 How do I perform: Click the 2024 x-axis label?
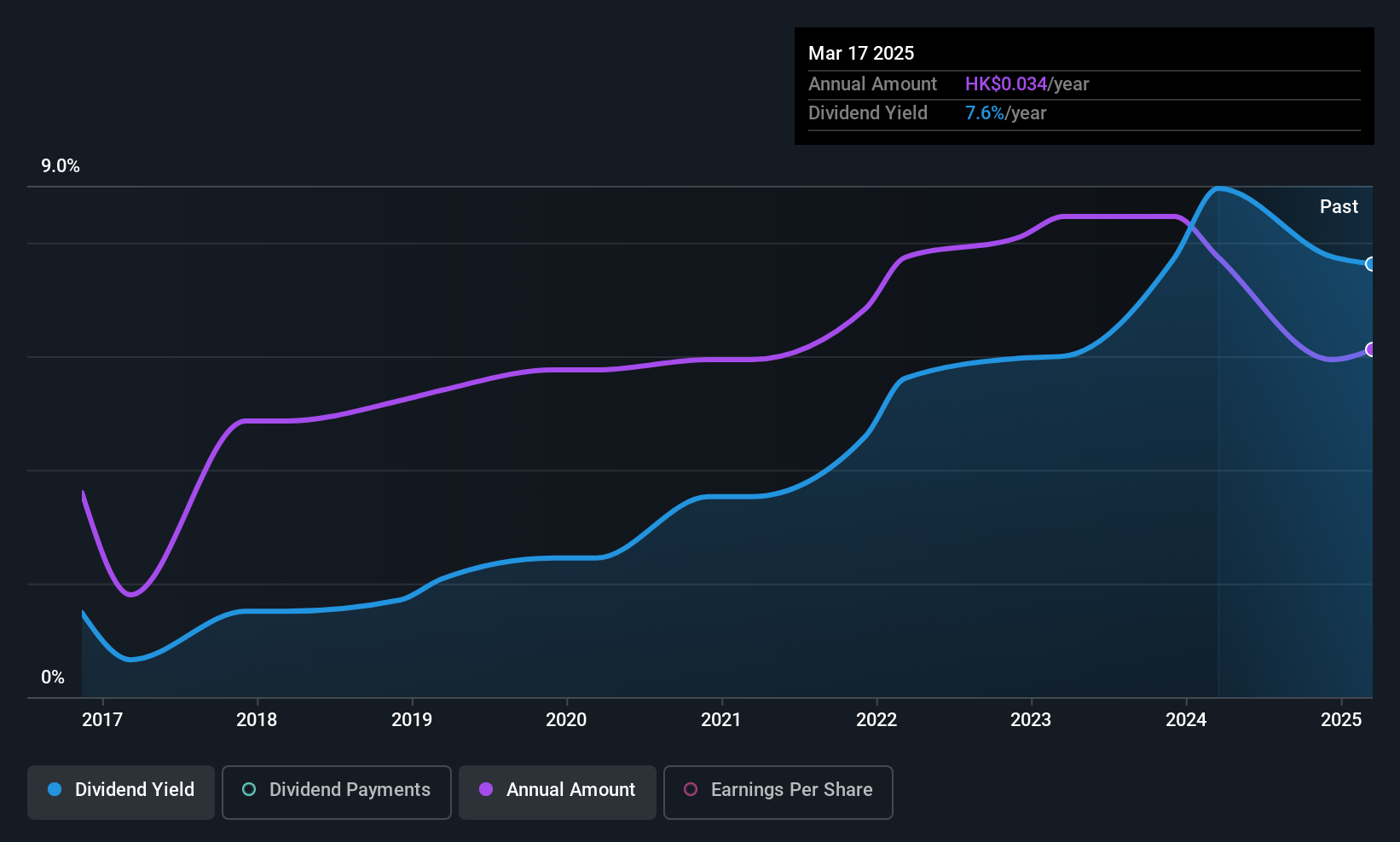pos(1186,720)
